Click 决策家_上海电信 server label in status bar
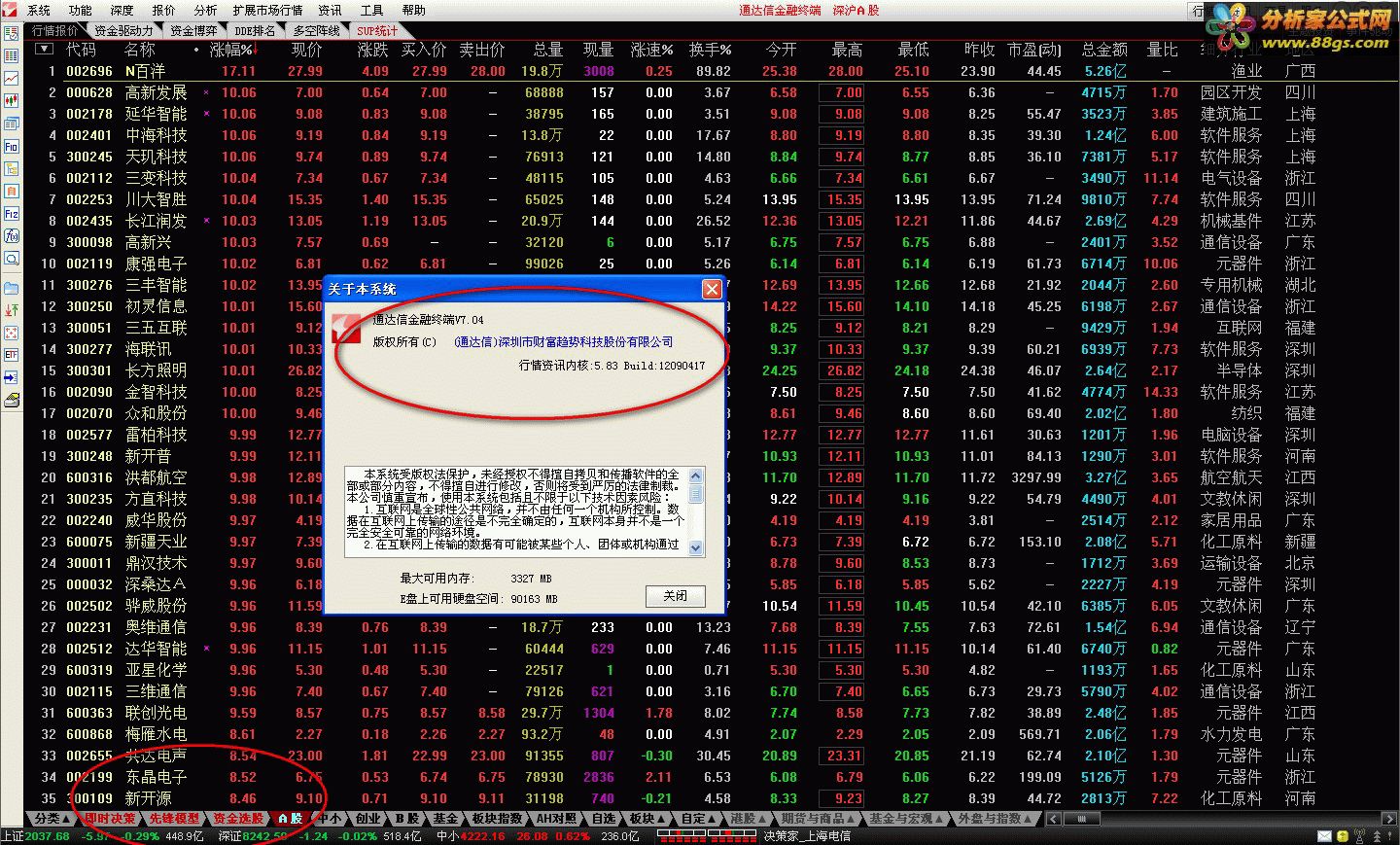This screenshot has height=845, width=1400. 807,836
